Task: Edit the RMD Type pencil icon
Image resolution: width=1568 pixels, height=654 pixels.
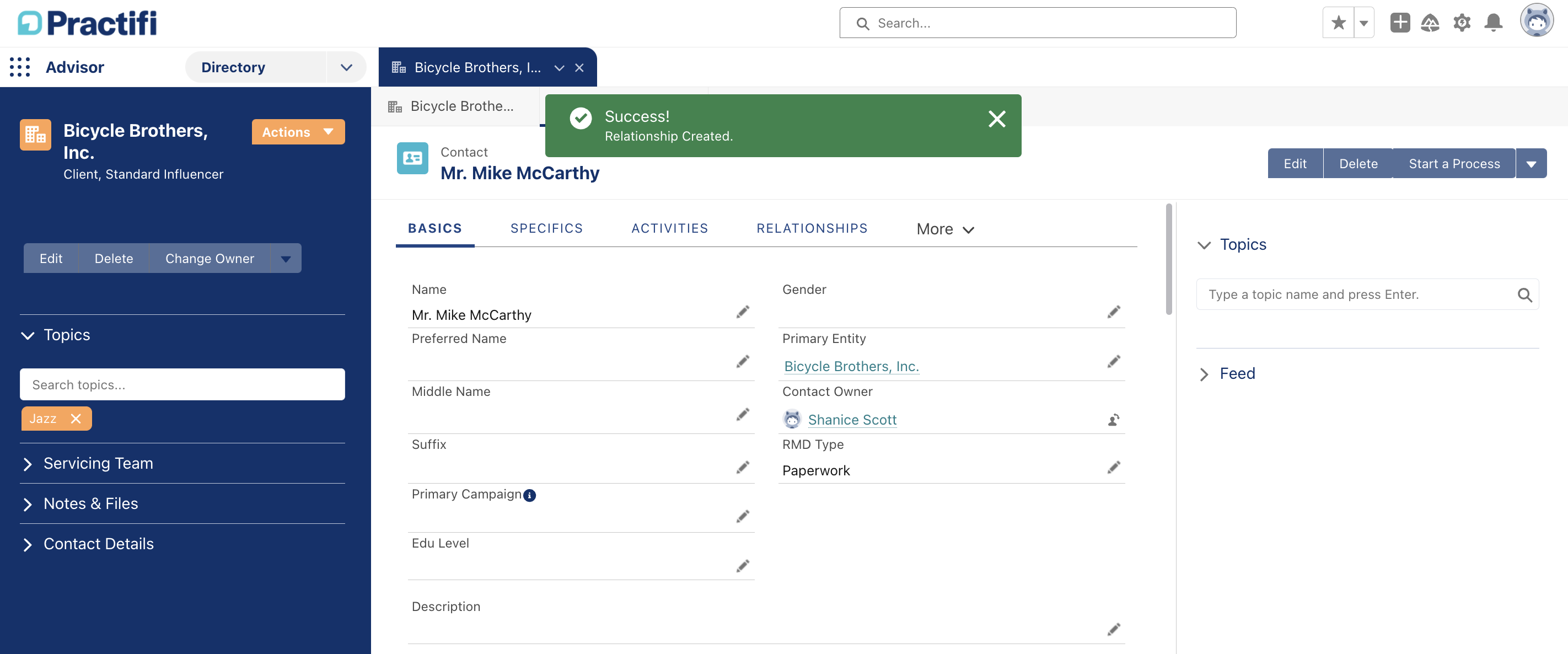Action: coord(1113,468)
